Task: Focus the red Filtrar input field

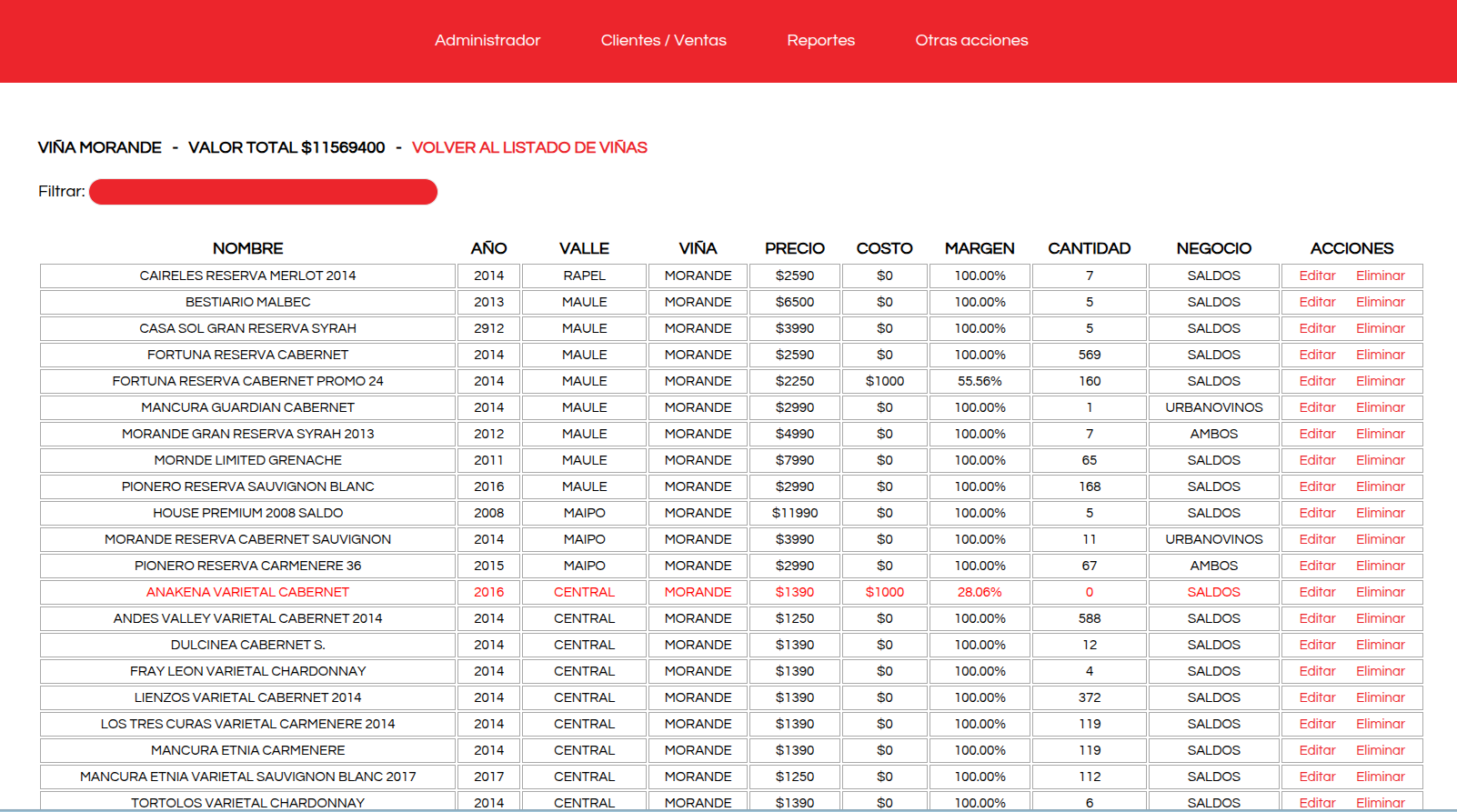Action: [263, 192]
